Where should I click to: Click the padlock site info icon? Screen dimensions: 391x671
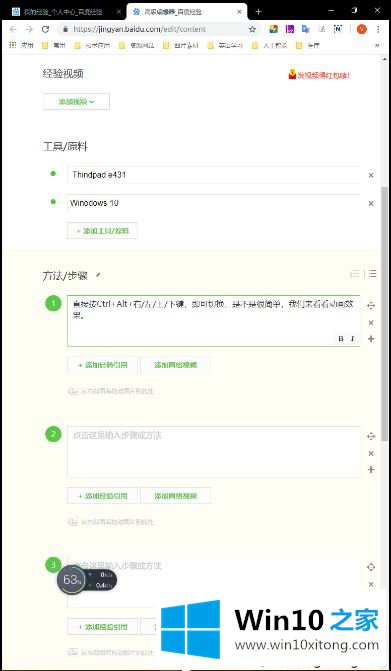pos(65,30)
